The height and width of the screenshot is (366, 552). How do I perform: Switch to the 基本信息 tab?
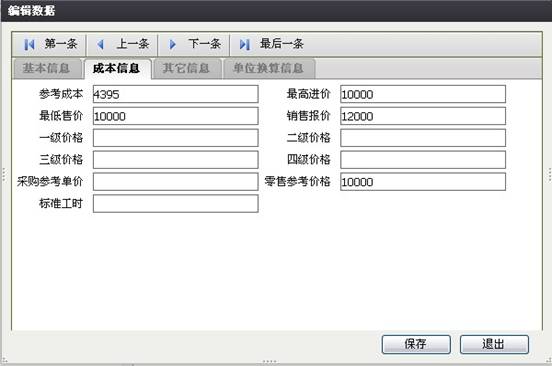(x=47, y=68)
